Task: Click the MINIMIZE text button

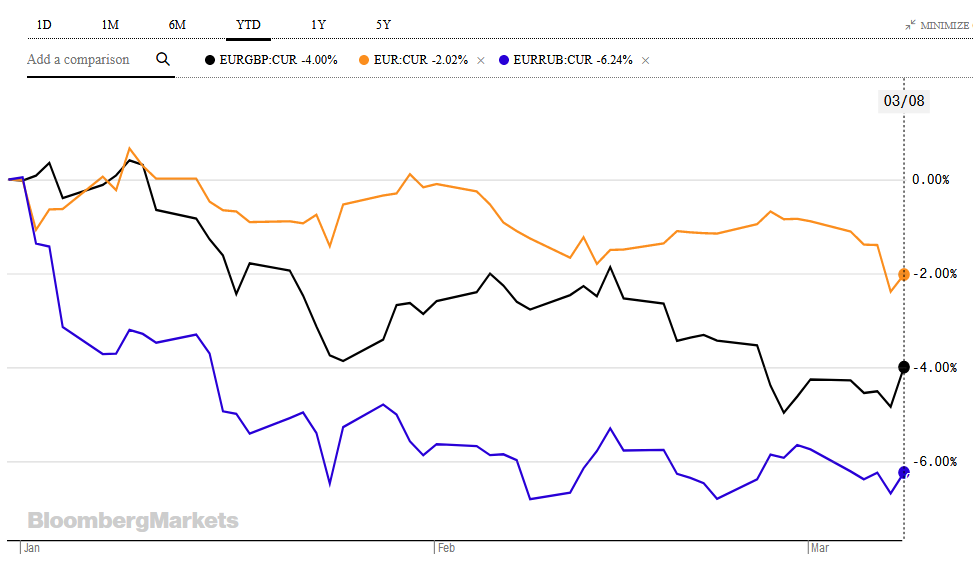Action: pos(944,25)
